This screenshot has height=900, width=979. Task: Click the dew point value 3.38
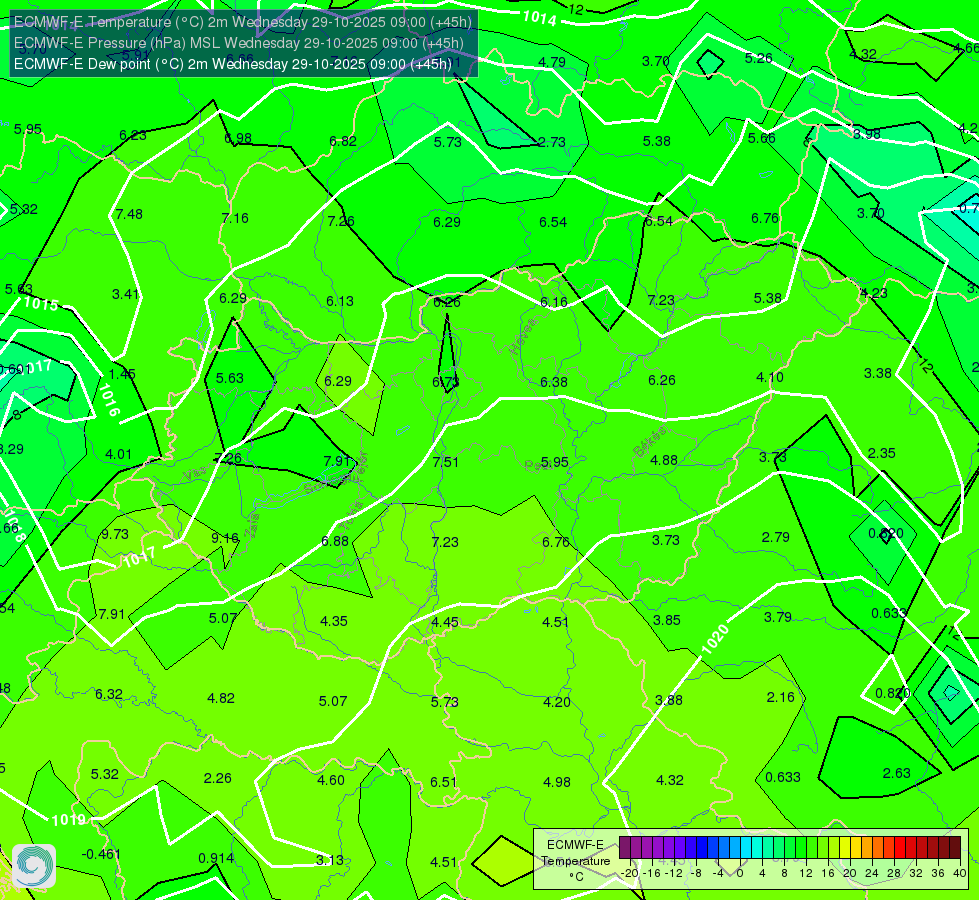pyautogui.click(x=878, y=373)
